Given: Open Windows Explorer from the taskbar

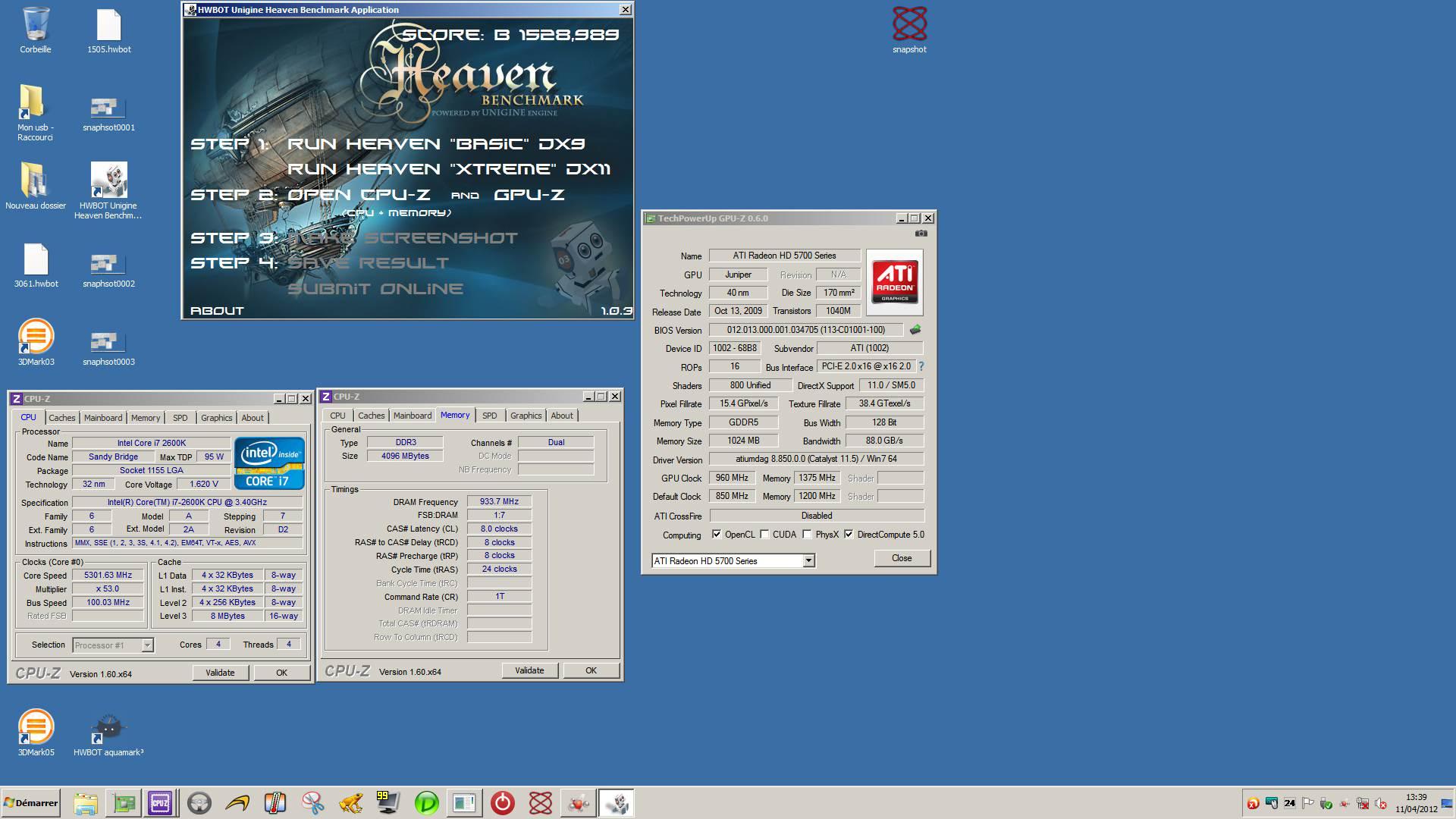Looking at the screenshot, I should [86, 803].
